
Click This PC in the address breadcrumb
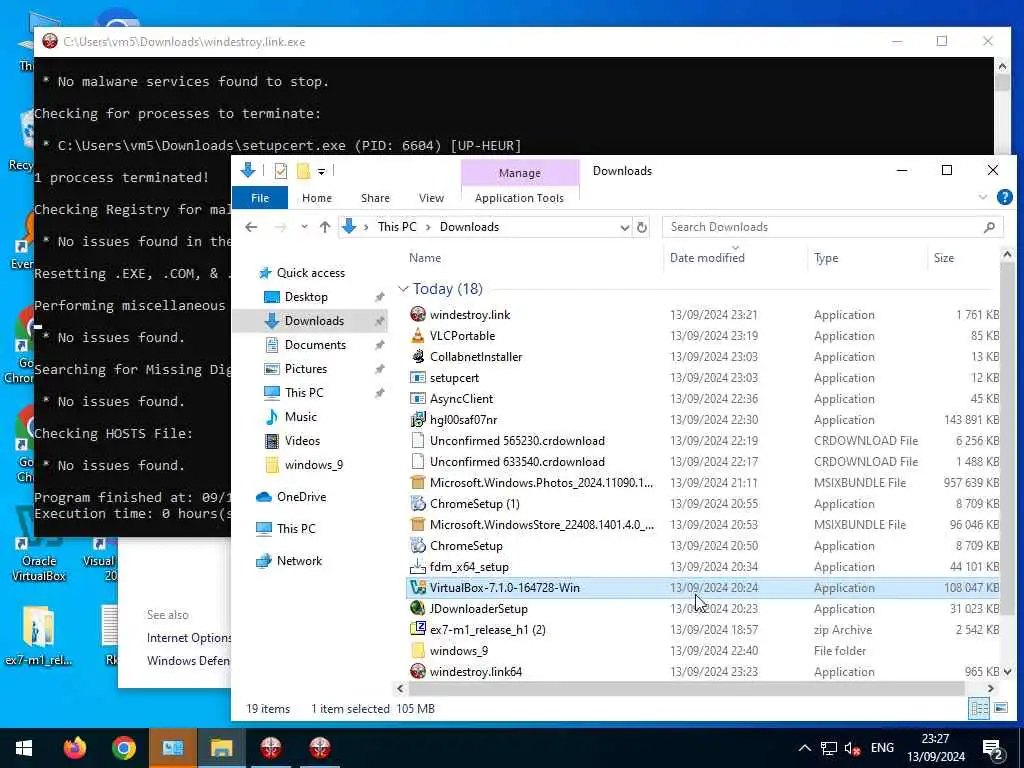[397, 227]
